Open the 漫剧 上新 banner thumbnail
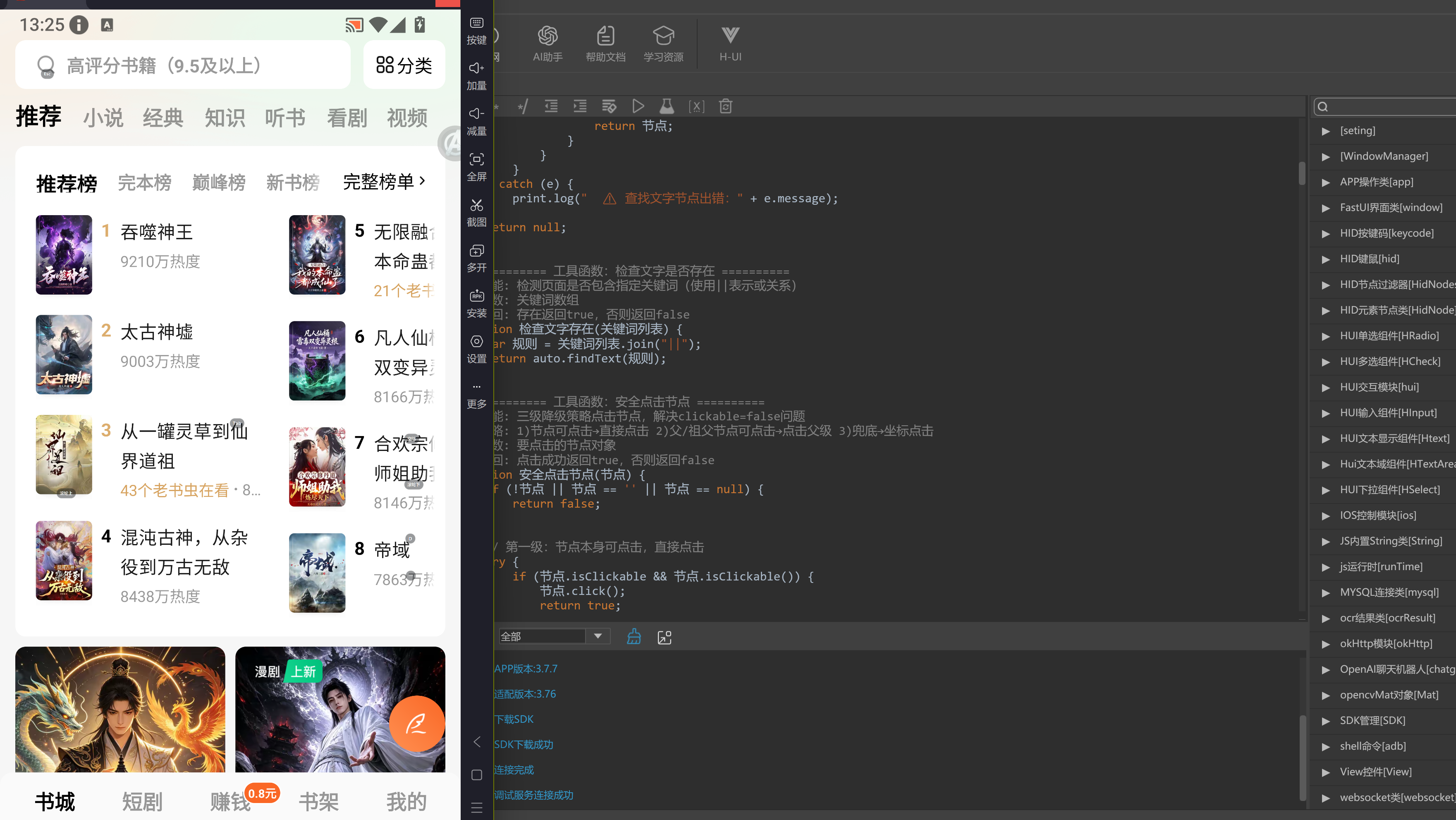This screenshot has width=1456, height=820. point(340,709)
